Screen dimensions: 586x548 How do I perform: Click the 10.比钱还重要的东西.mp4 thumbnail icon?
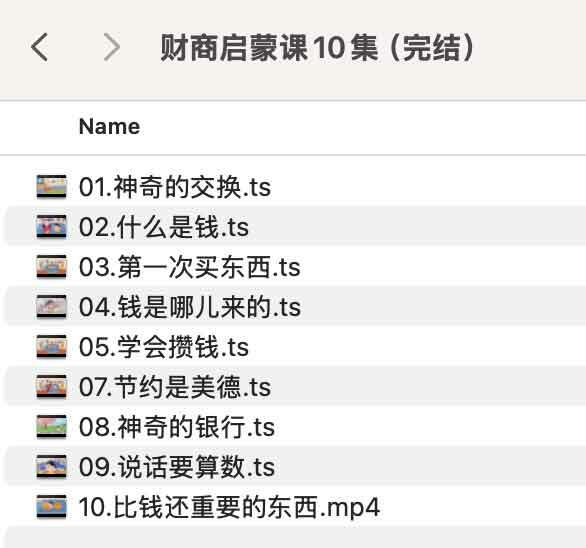[x=52, y=507]
